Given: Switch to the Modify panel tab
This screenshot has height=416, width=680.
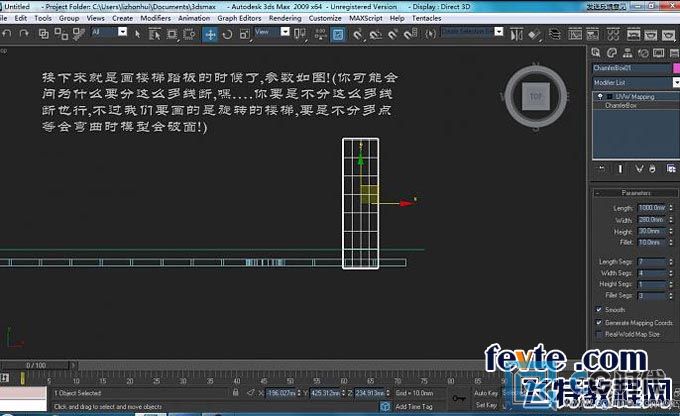Looking at the screenshot, I should (612, 53).
